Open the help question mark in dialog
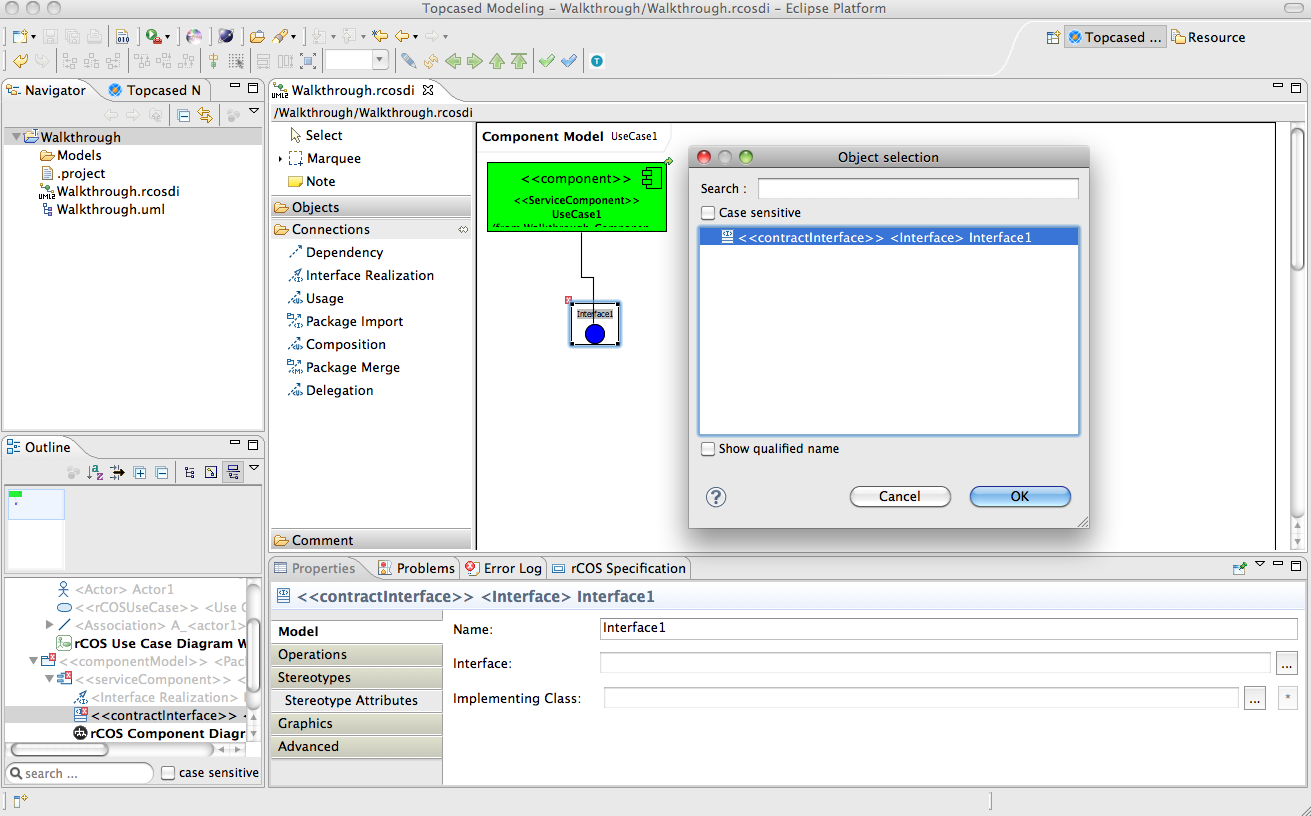This screenshot has width=1311, height=816. tap(716, 497)
